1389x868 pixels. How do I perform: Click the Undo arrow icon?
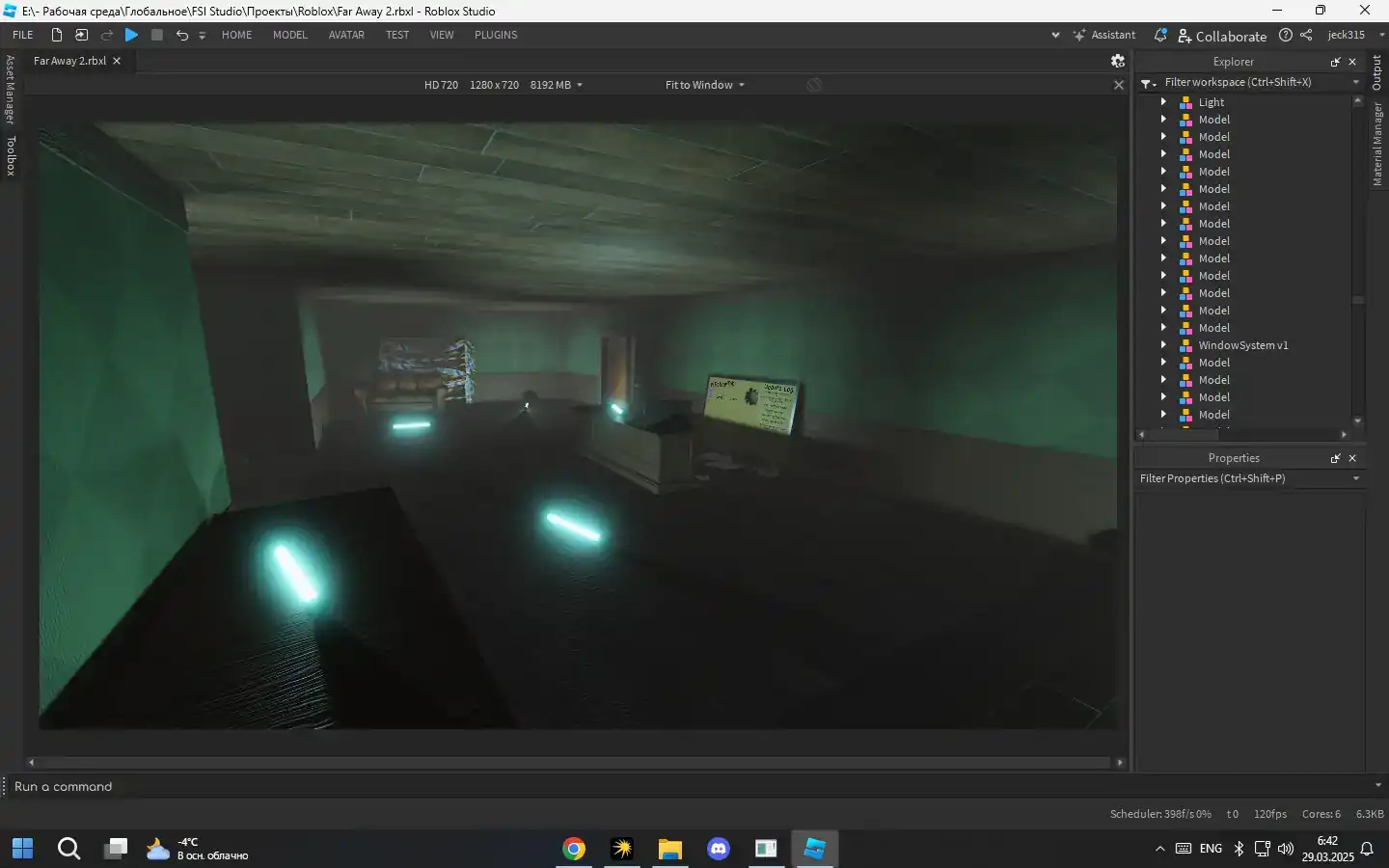[181, 35]
